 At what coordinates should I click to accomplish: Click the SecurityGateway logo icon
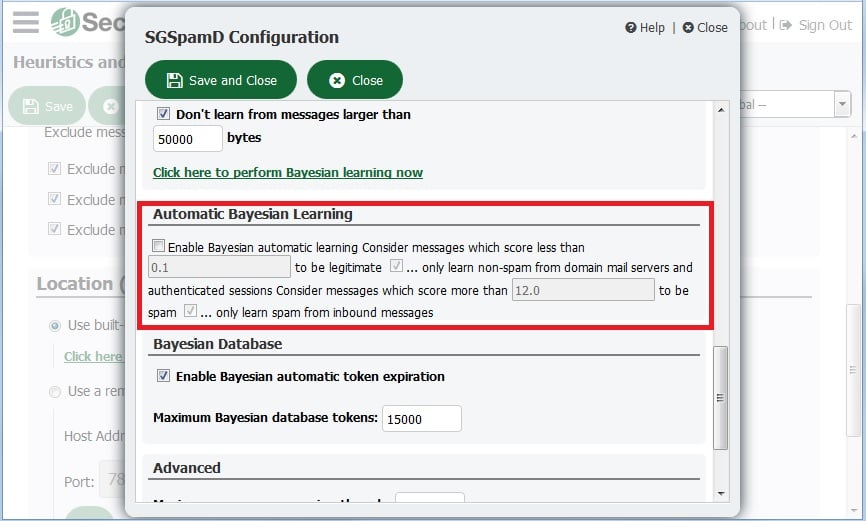[65, 22]
